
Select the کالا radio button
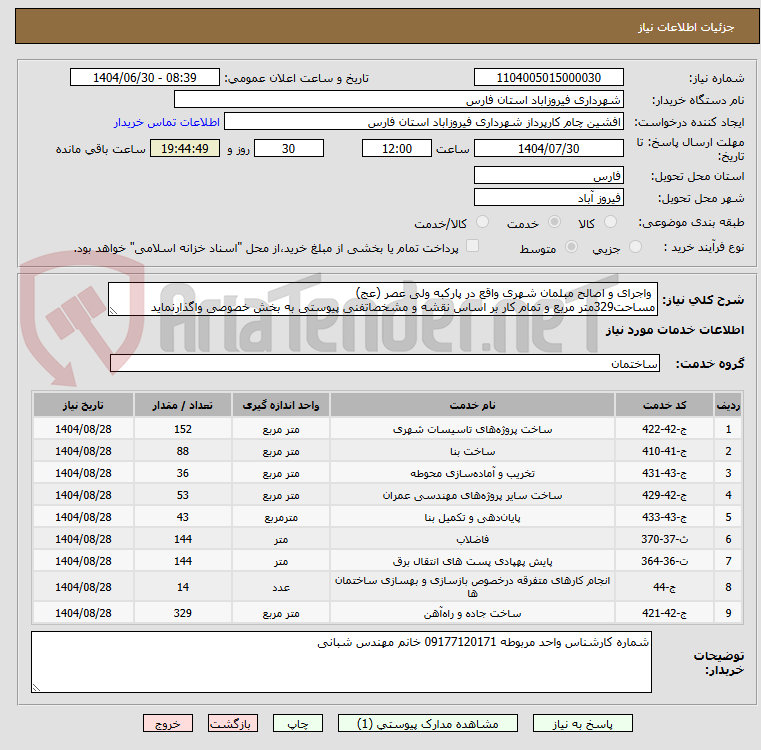610,222
